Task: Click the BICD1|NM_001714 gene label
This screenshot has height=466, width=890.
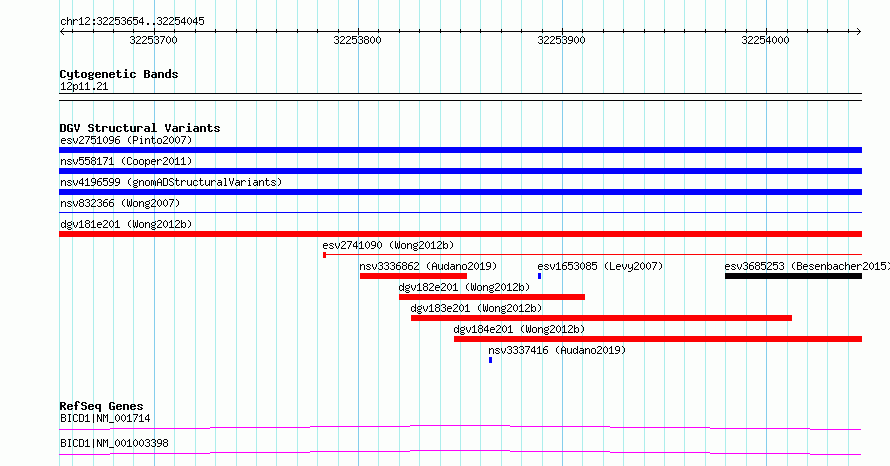Action: [x=105, y=418]
